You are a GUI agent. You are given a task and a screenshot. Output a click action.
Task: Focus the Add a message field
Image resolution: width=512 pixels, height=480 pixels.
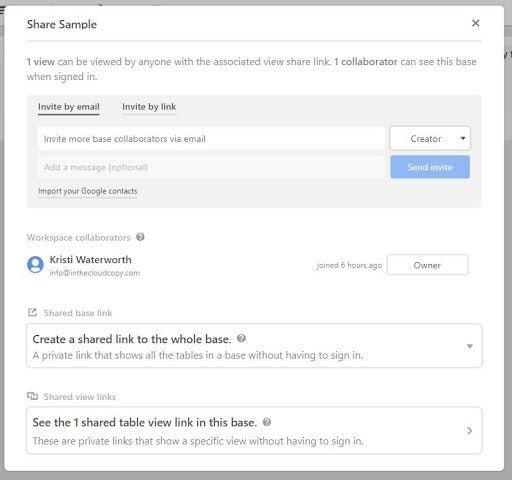[x=211, y=167]
